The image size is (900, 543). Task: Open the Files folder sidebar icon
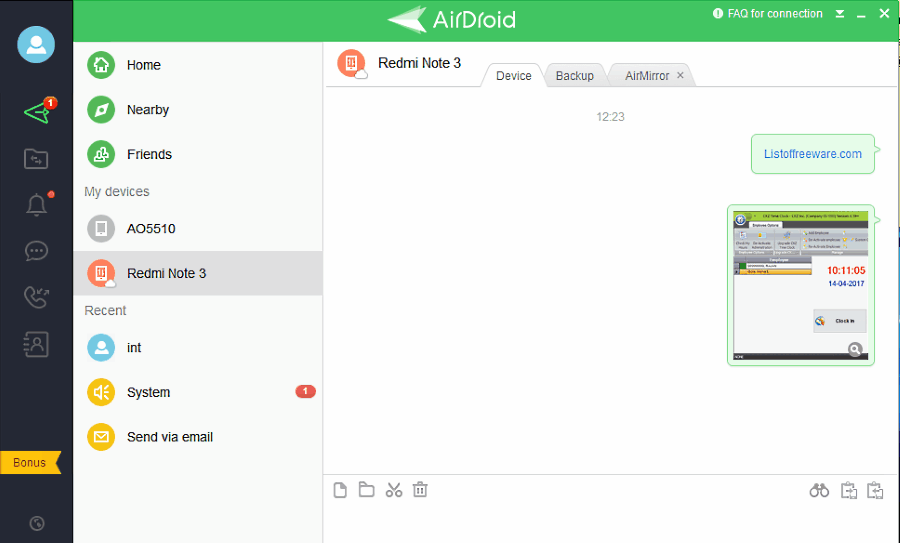[x=36, y=158]
